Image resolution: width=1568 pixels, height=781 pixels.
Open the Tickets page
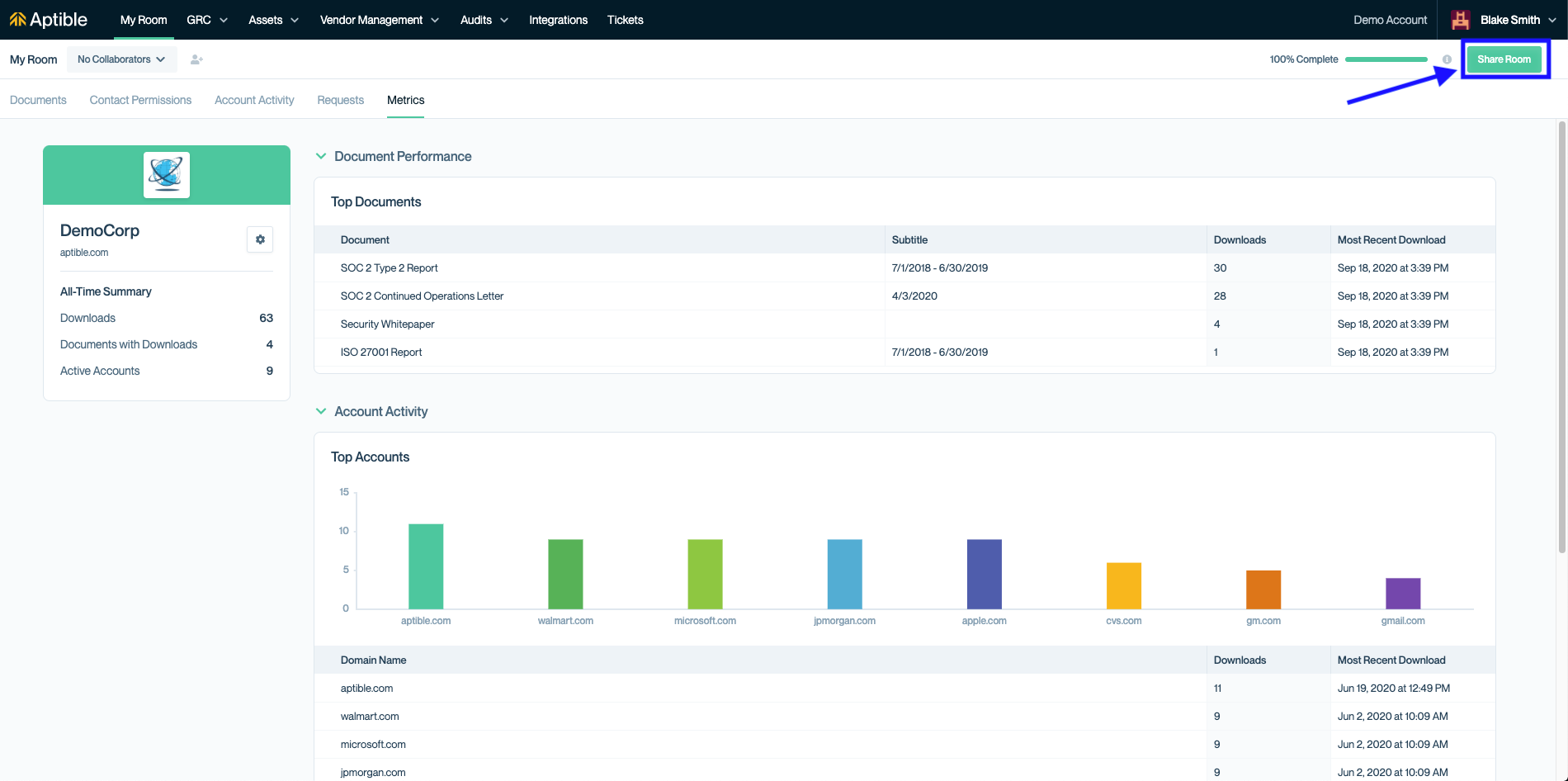[626, 20]
